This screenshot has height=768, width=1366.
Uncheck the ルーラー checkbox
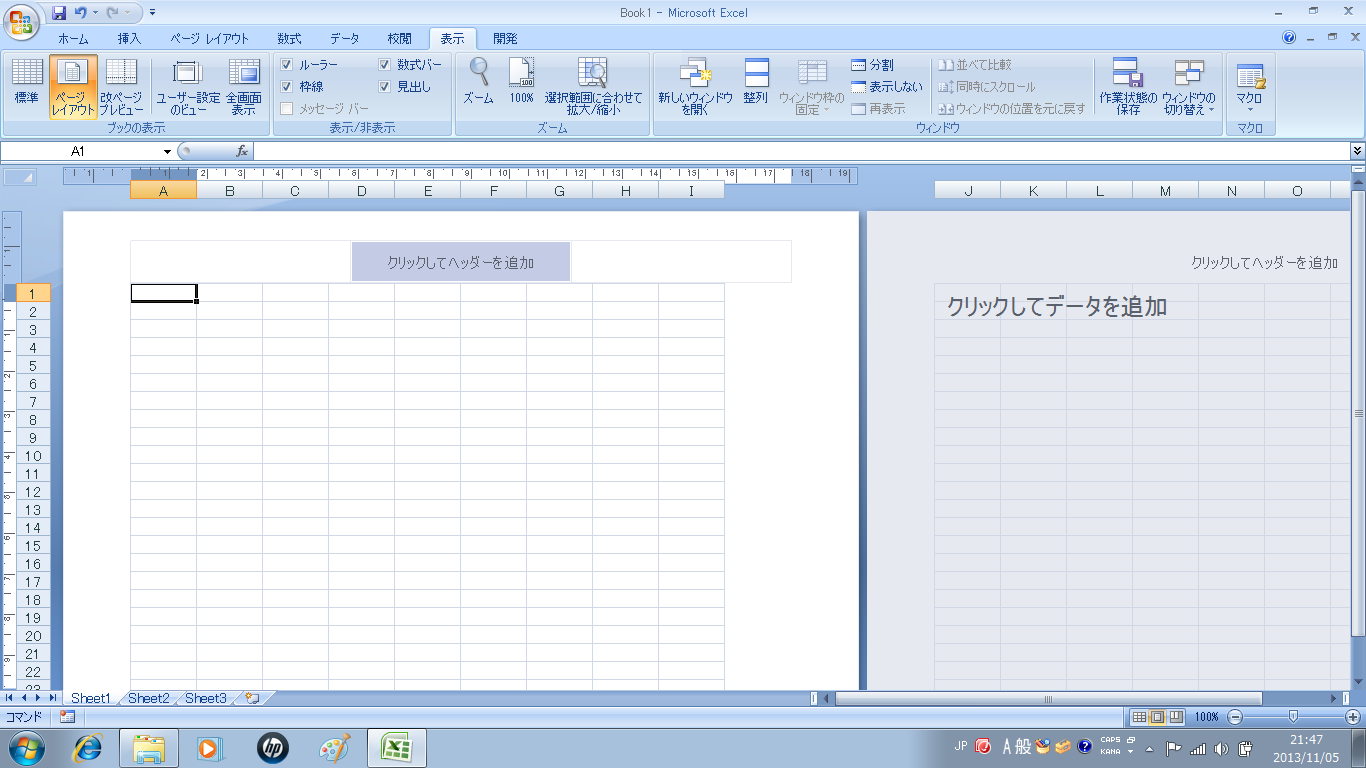click(287, 65)
